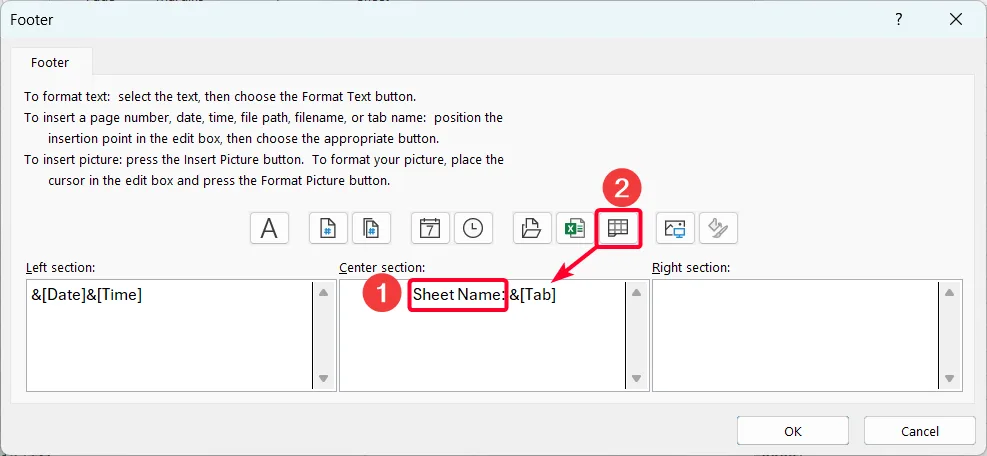
Task: Click the Right section scroll up arrow
Action: point(949,292)
